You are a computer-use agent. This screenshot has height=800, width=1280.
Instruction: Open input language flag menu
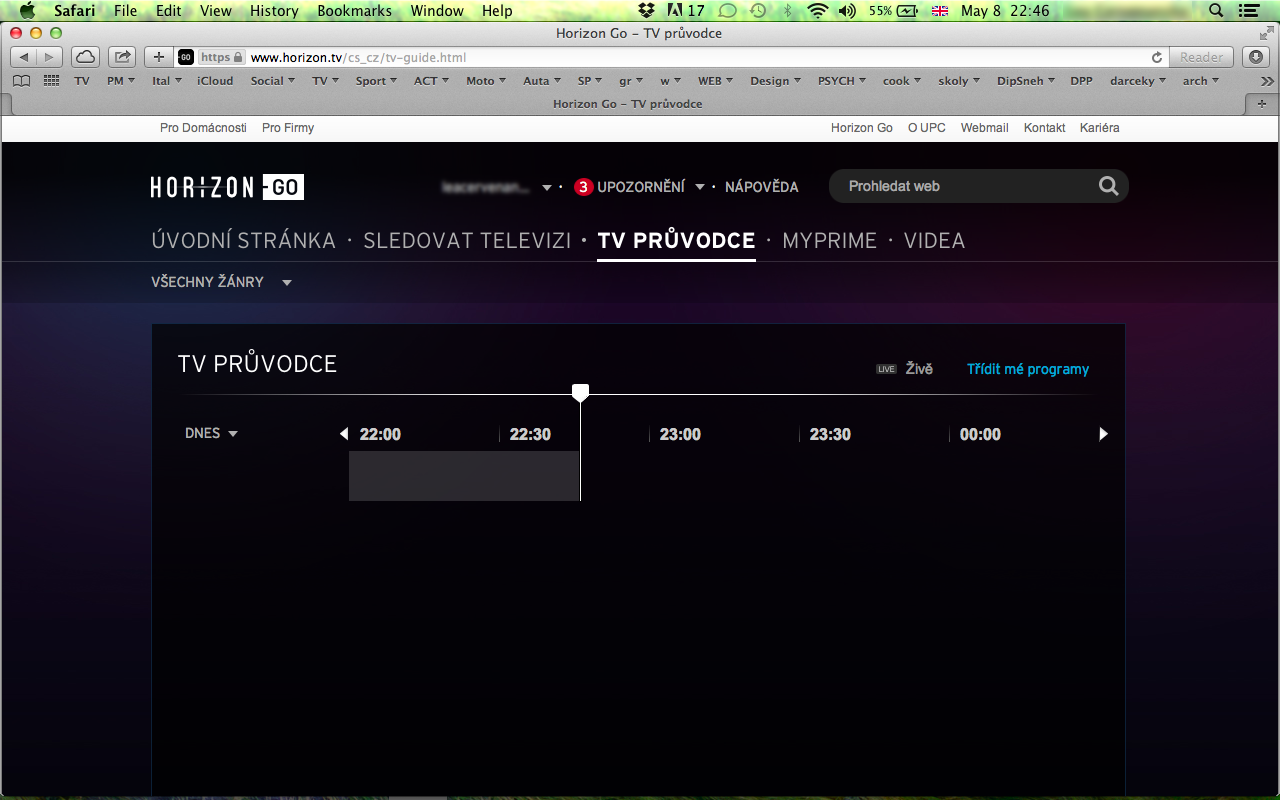coord(939,11)
